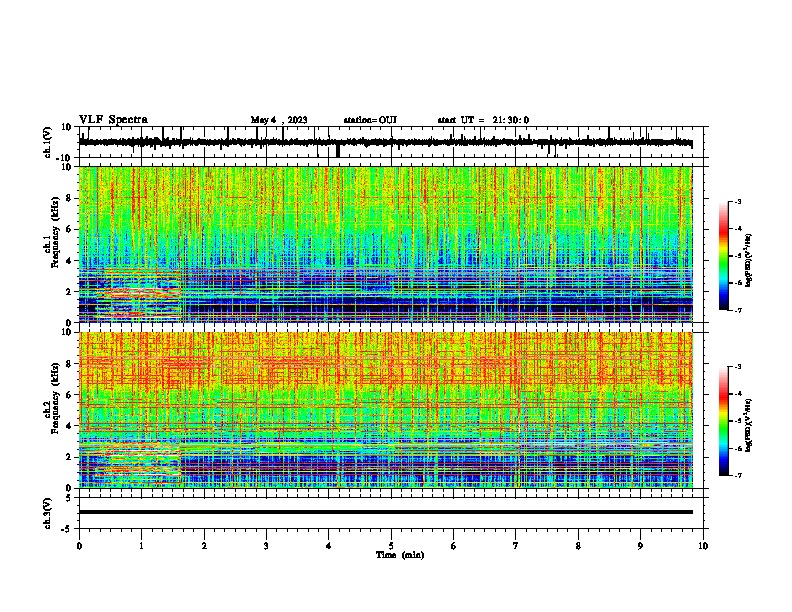
Task: Click the "station=OUI" label
Action: pyautogui.click(x=370, y=120)
